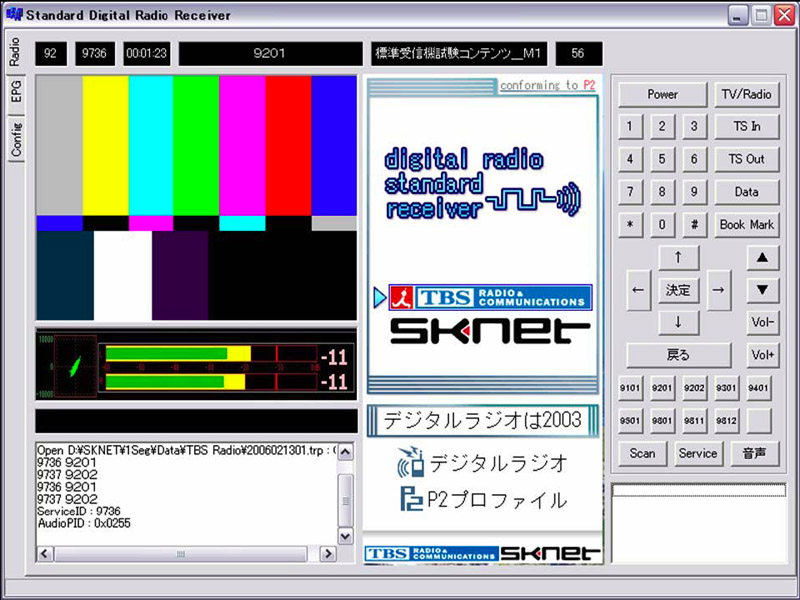Click the log scroll down arrow
The image size is (800, 600).
tap(345, 536)
